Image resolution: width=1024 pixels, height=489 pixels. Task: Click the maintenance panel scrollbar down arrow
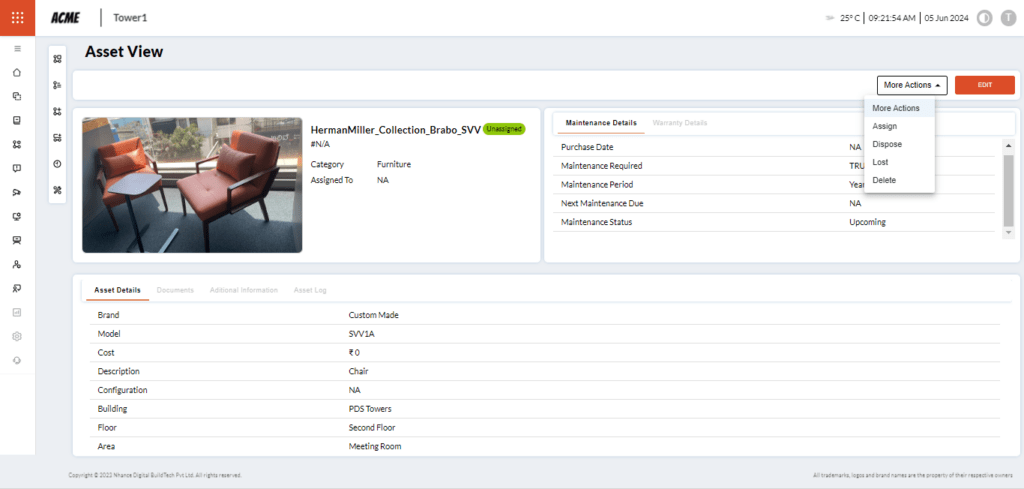click(1008, 233)
